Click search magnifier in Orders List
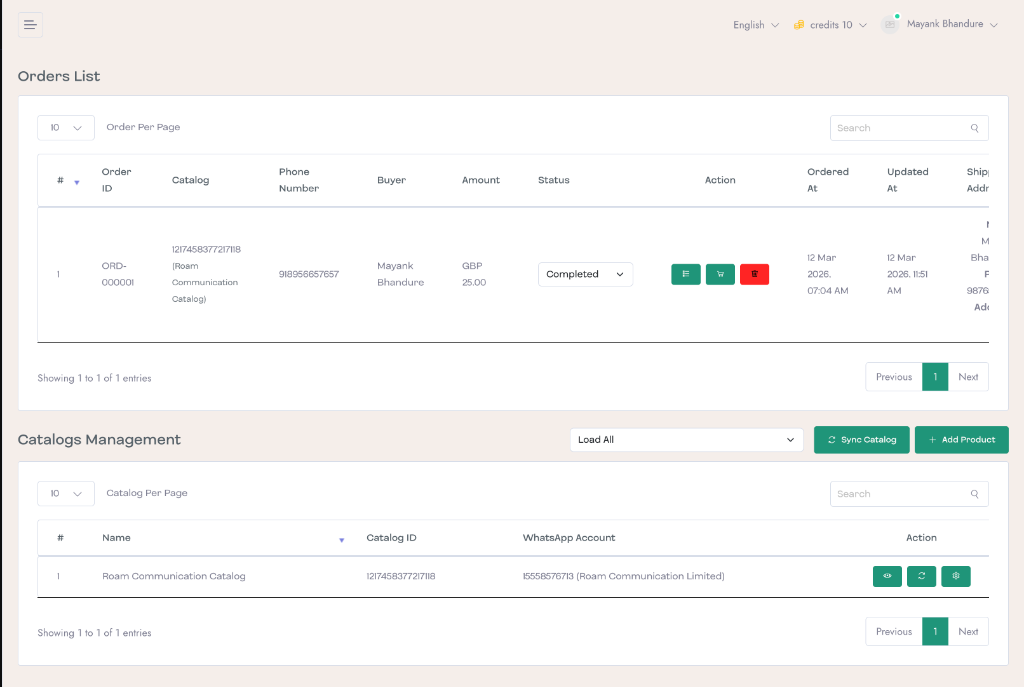This screenshot has width=1024, height=687. coord(974,128)
